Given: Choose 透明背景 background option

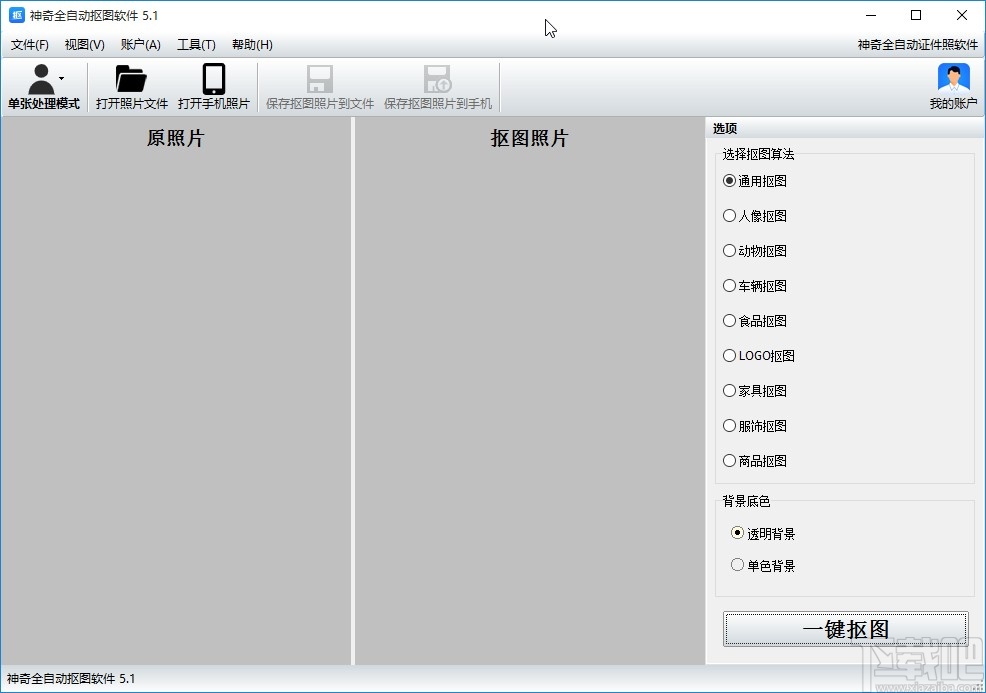Looking at the screenshot, I should pyautogui.click(x=738, y=533).
